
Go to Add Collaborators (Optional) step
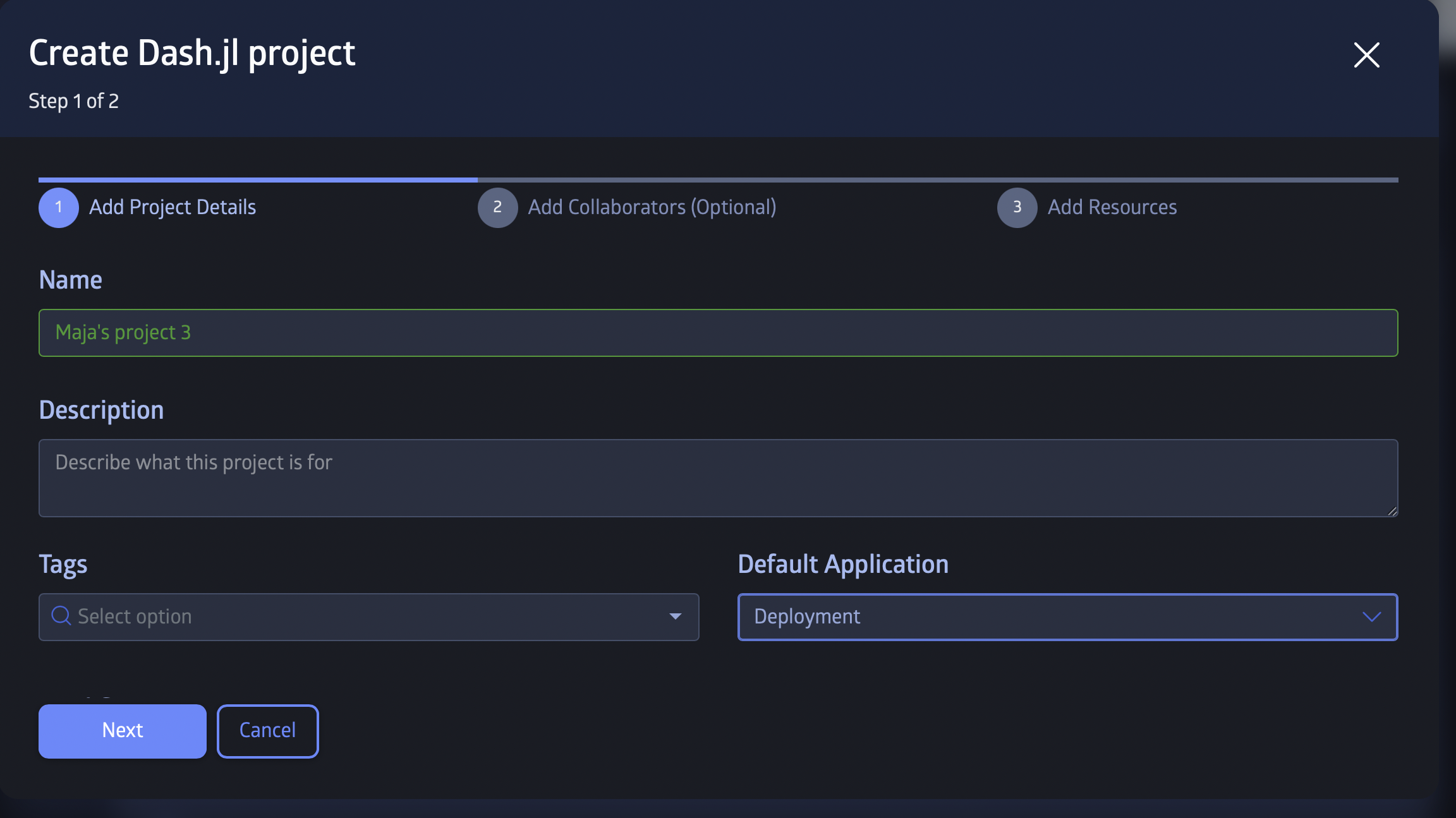[652, 207]
